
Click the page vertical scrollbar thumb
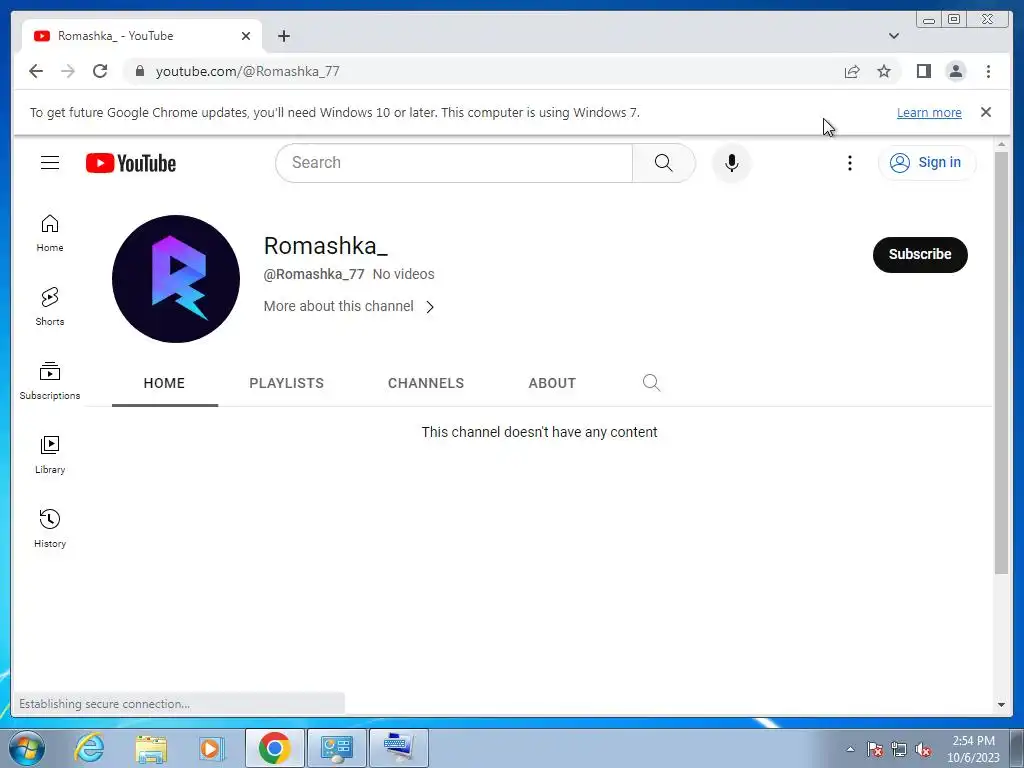(1001, 362)
